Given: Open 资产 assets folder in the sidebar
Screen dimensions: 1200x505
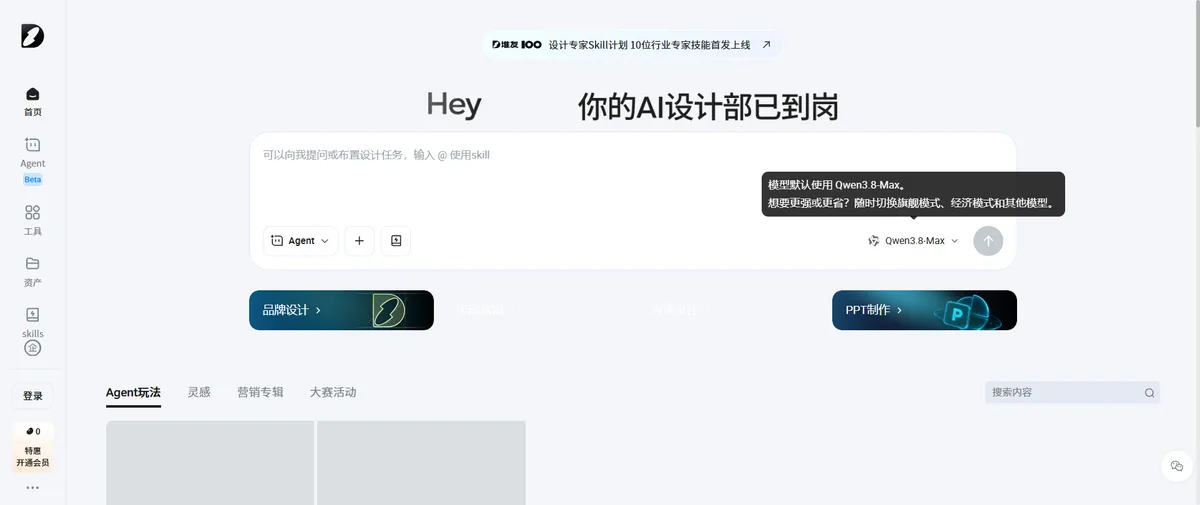Looking at the screenshot, I should [x=33, y=272].
